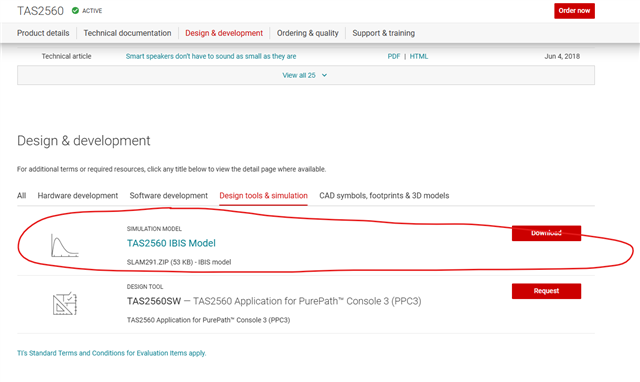Click the TAS2560 product title
The height and width of the screenshot is (382, 640).
[40, 11]
